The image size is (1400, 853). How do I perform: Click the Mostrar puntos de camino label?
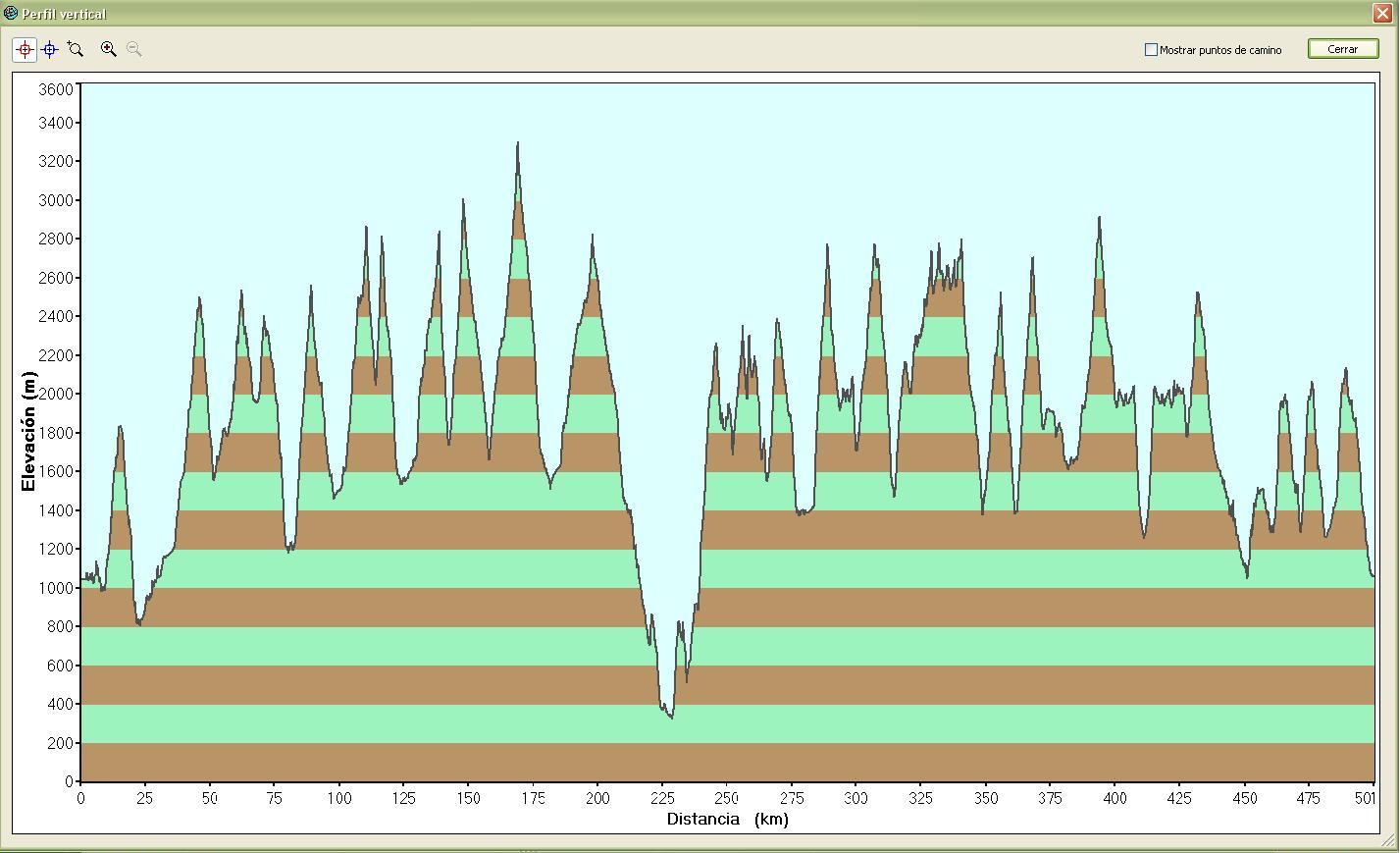pyautogui.click(x=1219, y=50)
